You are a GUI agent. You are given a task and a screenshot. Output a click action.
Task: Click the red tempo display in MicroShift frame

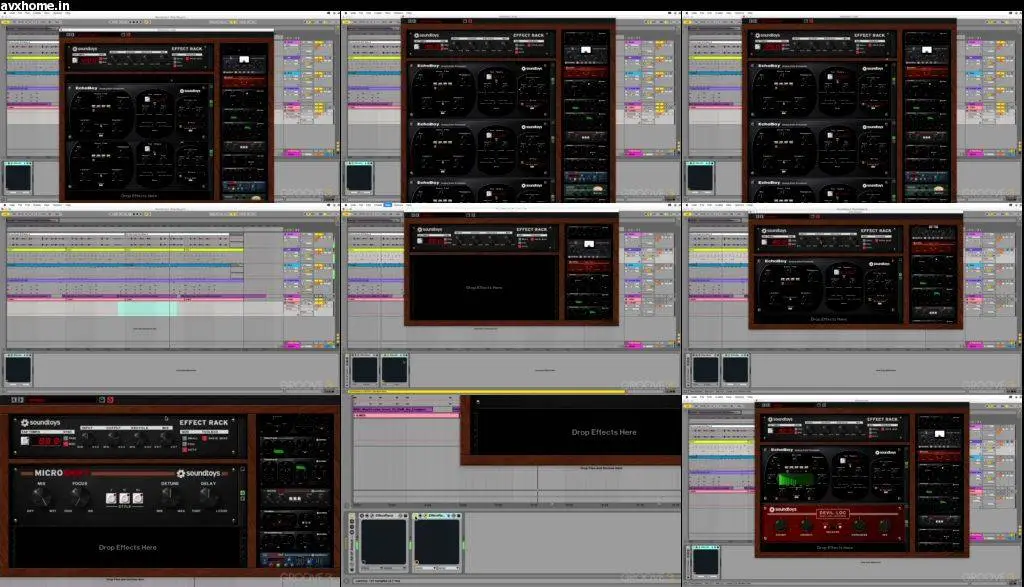pos(47,441)
